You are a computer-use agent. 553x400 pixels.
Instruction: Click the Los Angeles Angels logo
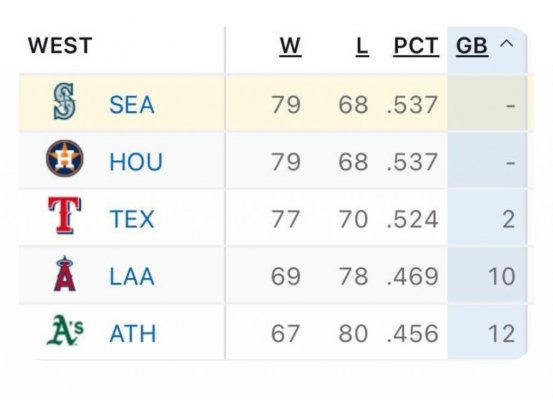click(x=65, y=274)
